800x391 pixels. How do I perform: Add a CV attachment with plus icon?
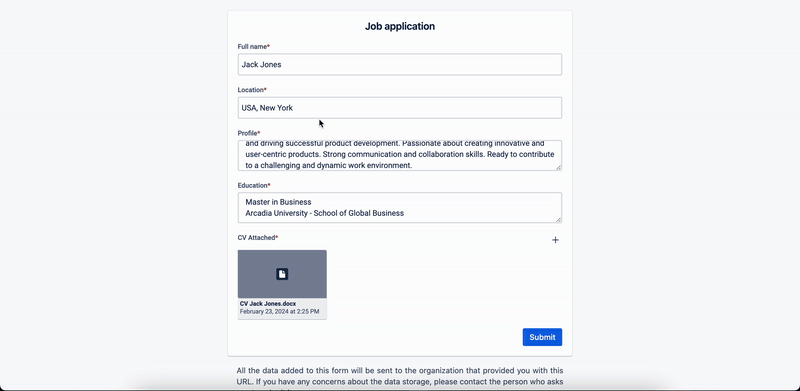[x=555, y=240]
